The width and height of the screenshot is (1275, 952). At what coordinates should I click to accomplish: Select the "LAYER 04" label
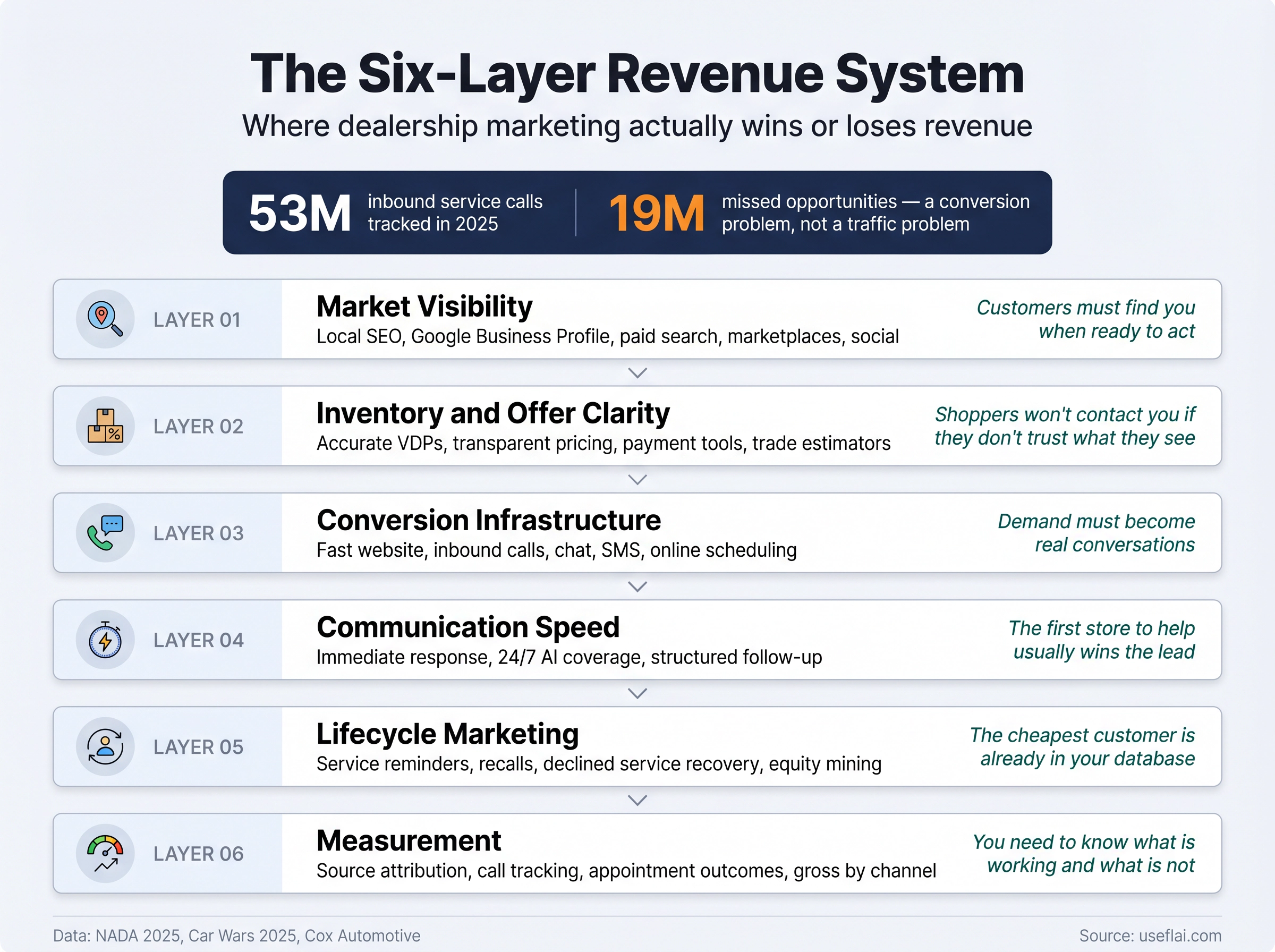tap(198, 640)
